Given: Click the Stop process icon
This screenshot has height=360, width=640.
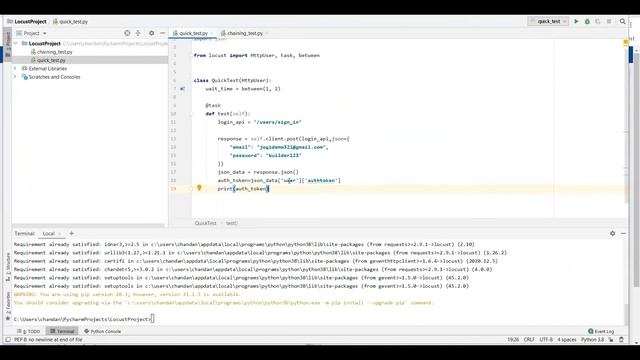Looking at the screenshot, I should point(609,21).
